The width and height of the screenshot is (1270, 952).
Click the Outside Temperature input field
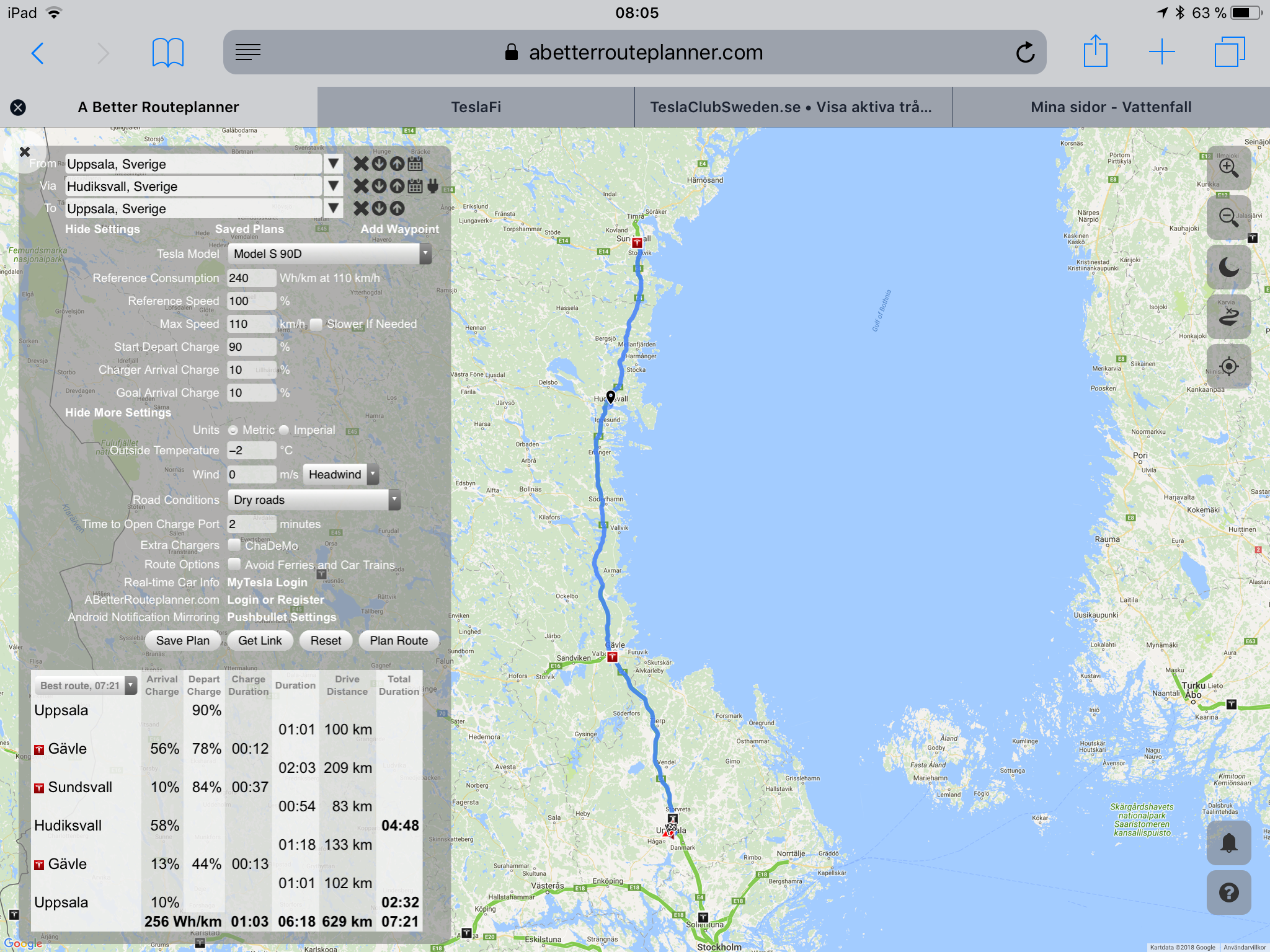(x=251, y=451)
